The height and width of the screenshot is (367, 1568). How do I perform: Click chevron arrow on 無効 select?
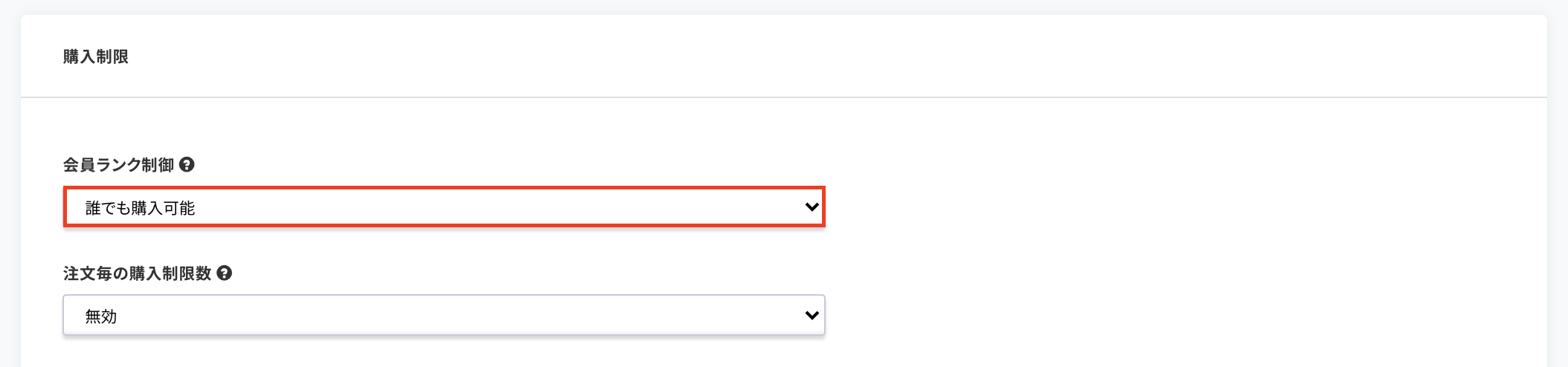[x=812, y=316]
